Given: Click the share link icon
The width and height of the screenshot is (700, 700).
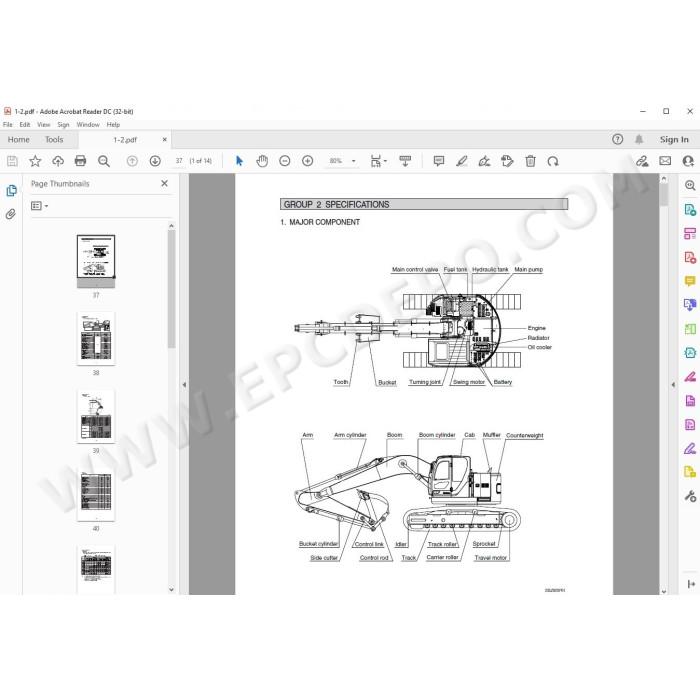Looking at the screenshot, I should (642, 161).
